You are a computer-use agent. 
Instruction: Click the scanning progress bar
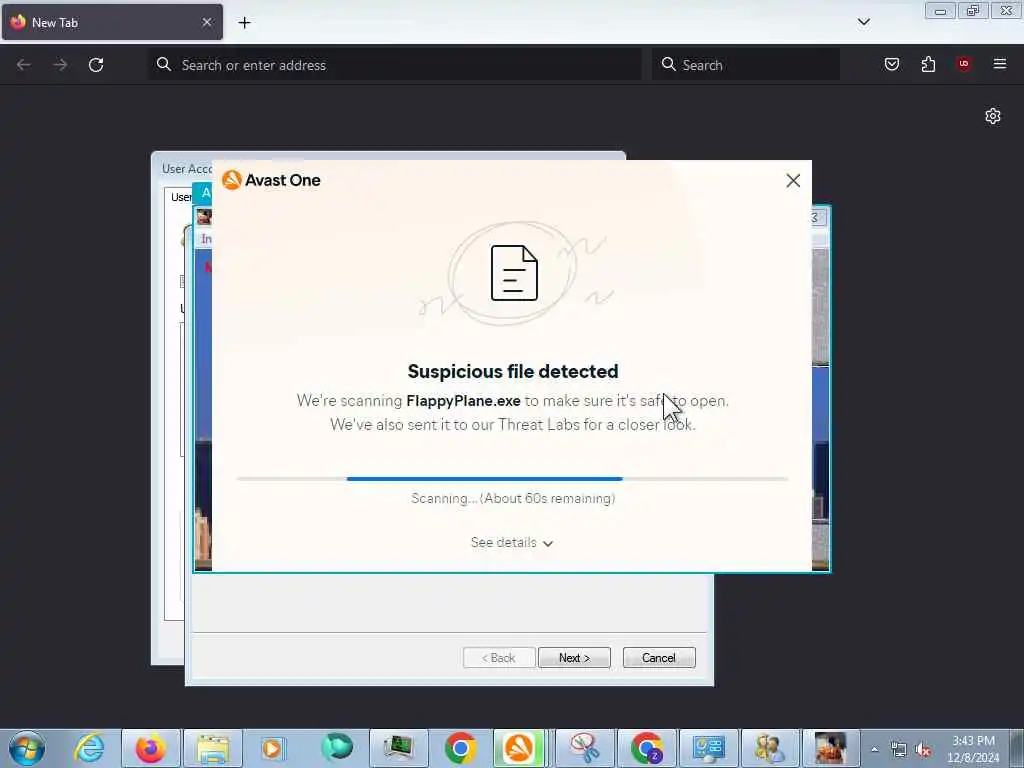pos(513,479)
